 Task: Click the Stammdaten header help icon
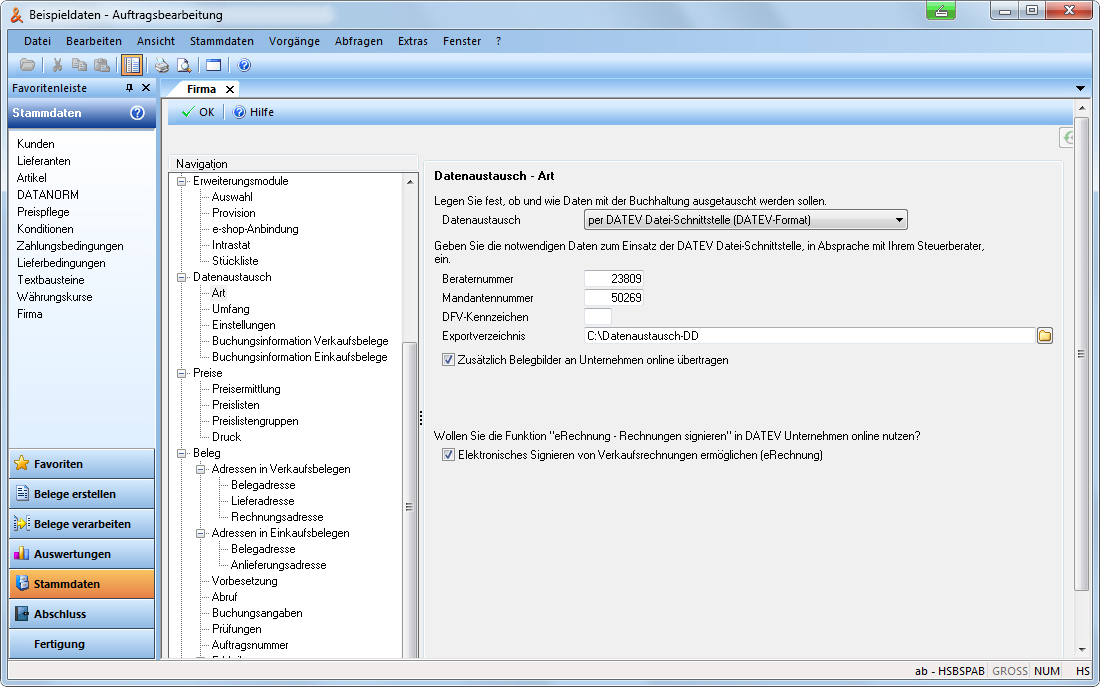point(137,113)
